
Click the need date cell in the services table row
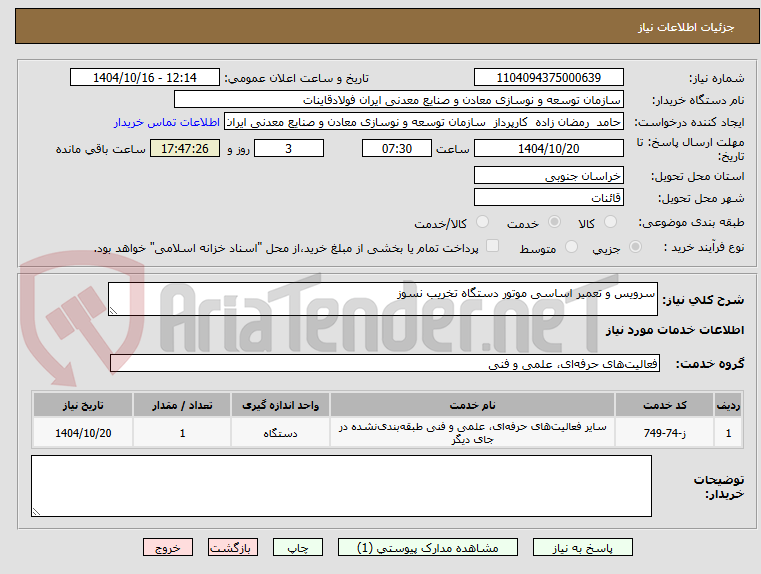tap(83, 433)
